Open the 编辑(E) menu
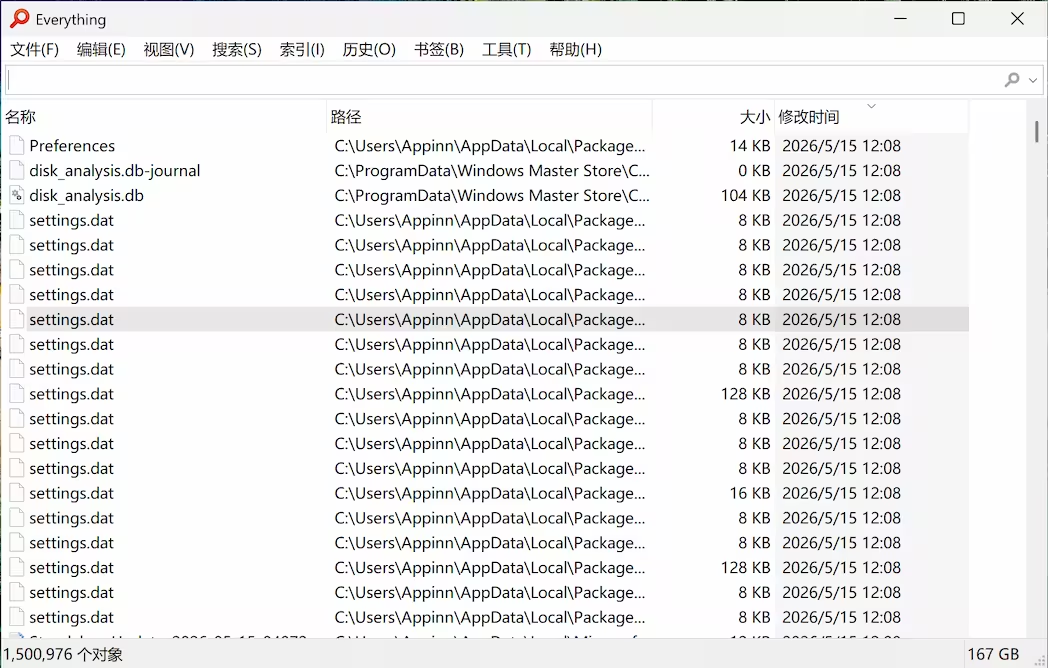Screen dimensions: 1048x668 pyautogui.click(x=101, y=49)
